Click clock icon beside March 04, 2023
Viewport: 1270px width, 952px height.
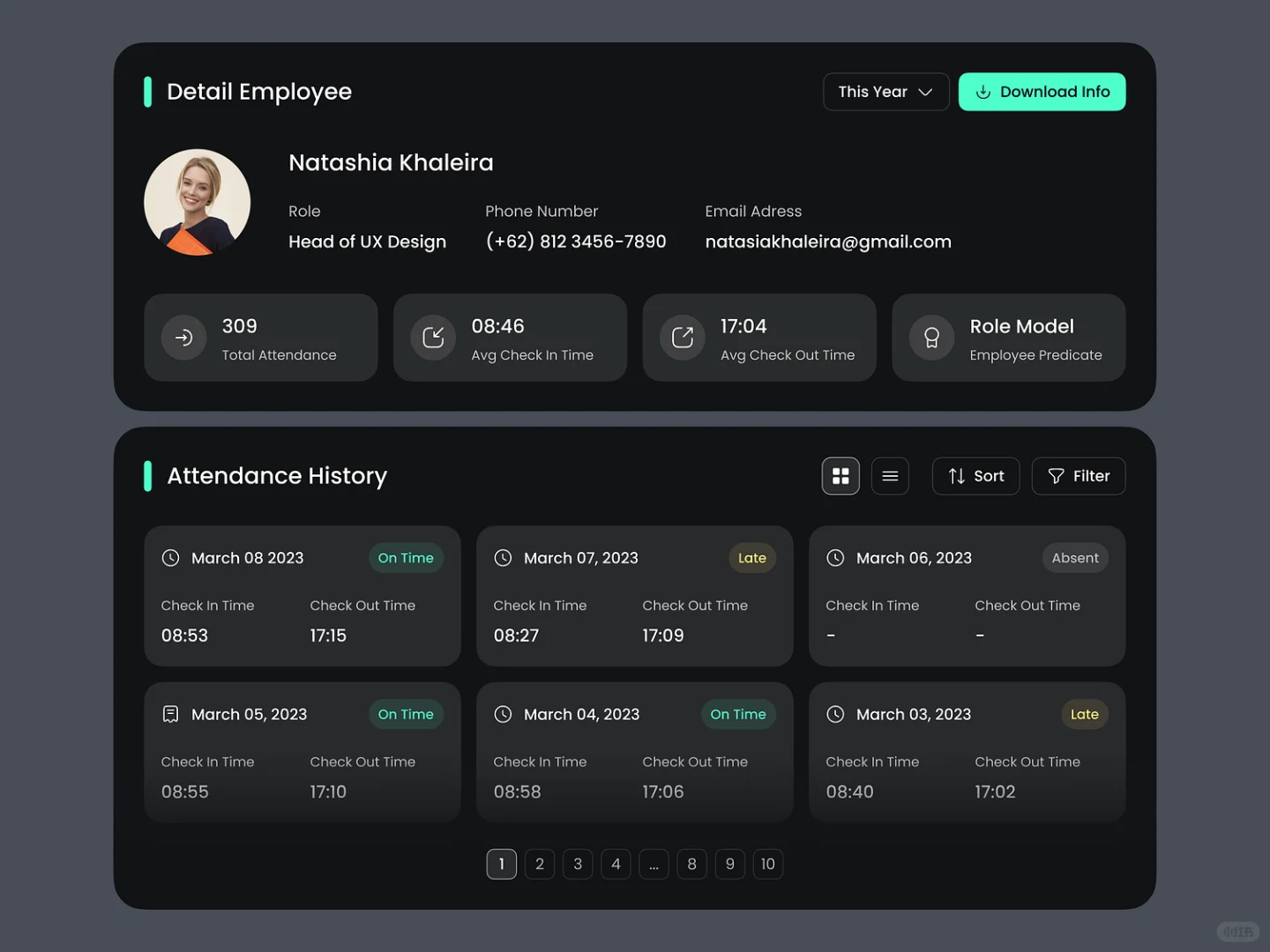tap(504, 714)
